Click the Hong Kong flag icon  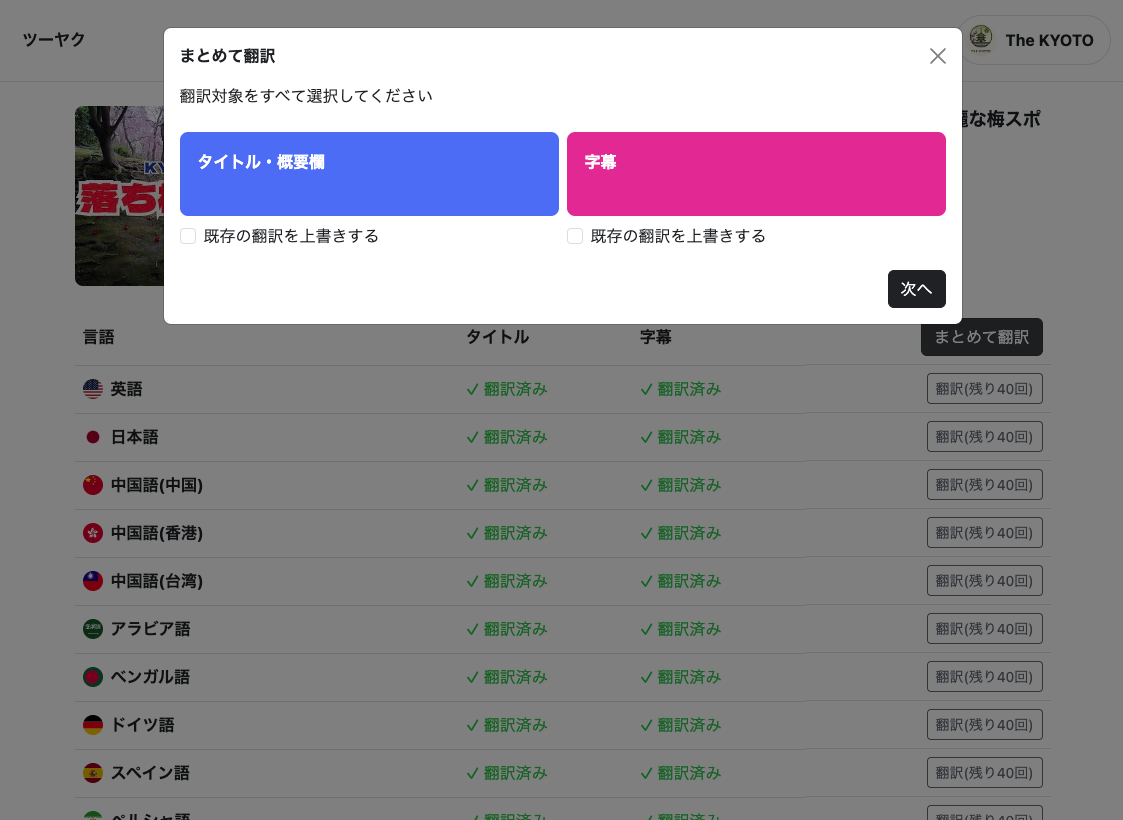[x=93, y=533]
